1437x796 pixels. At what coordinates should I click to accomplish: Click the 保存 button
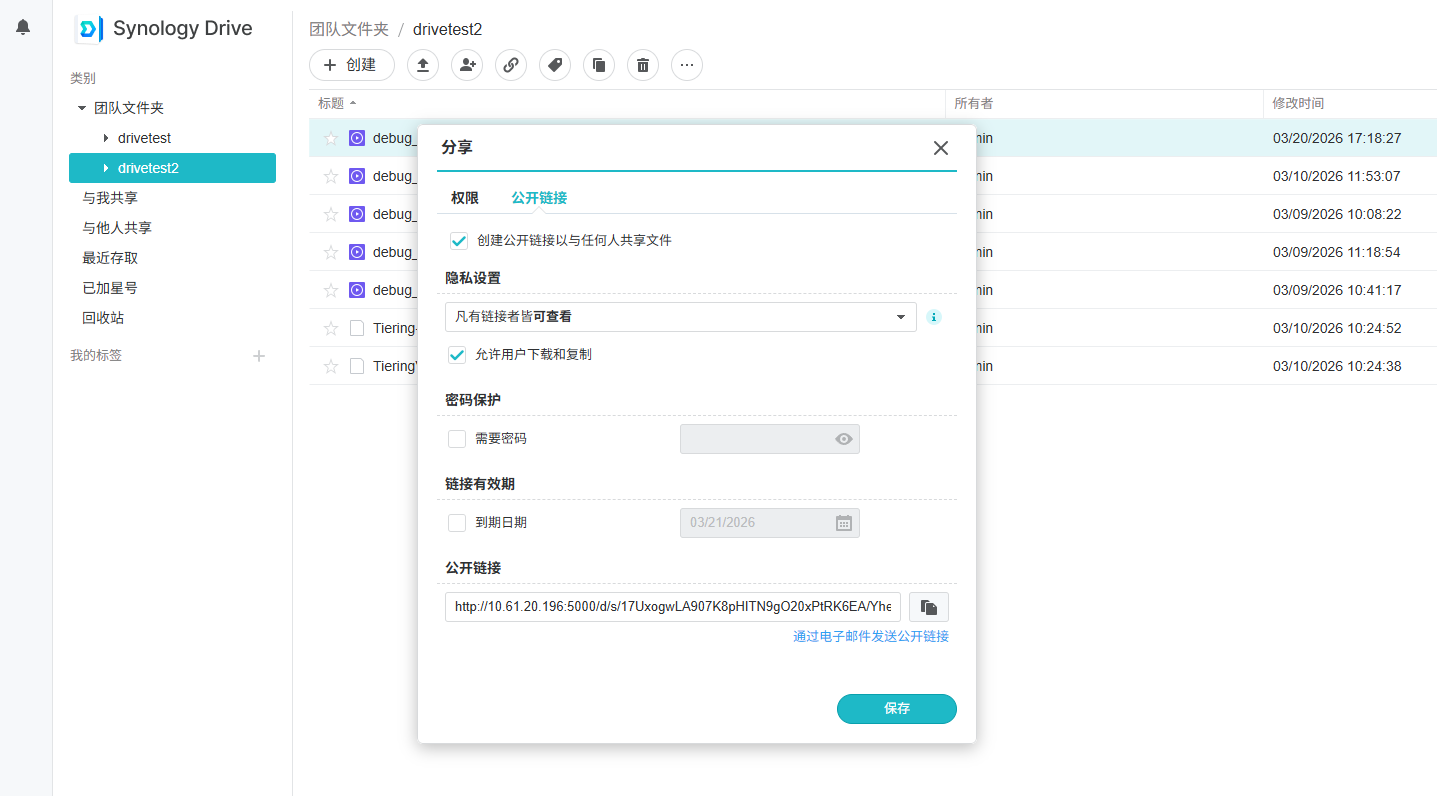click(896, 708)
